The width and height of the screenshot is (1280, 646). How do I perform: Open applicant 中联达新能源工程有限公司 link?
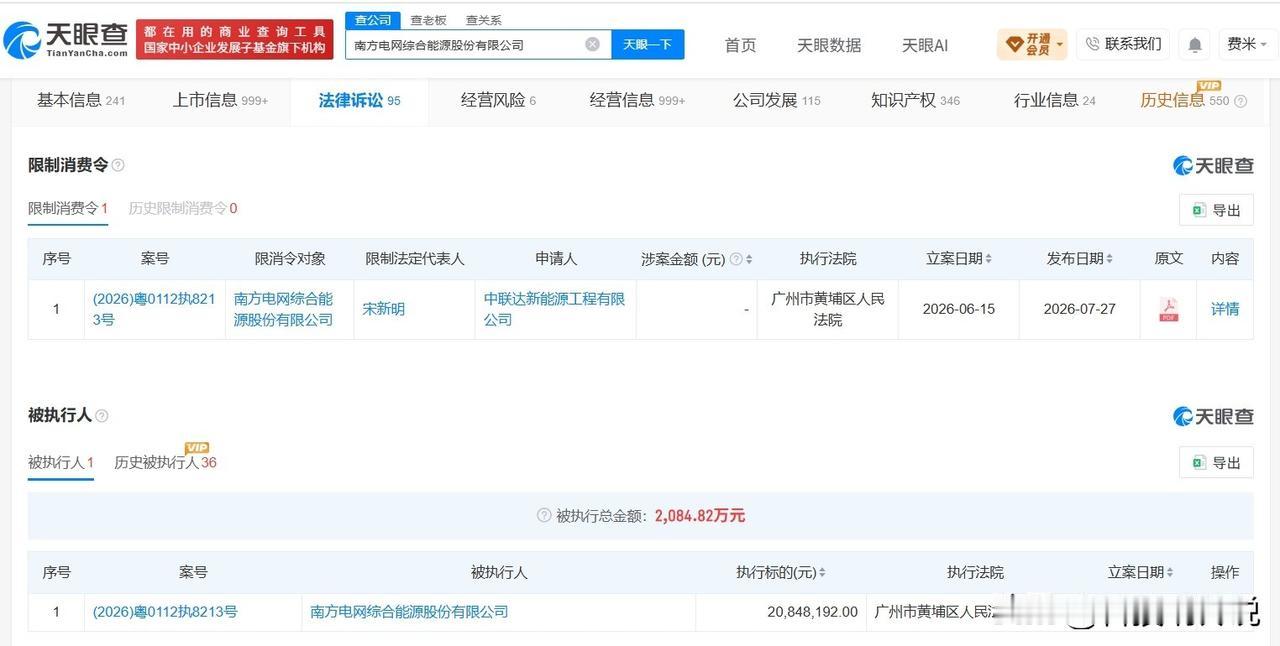point(554,309)
